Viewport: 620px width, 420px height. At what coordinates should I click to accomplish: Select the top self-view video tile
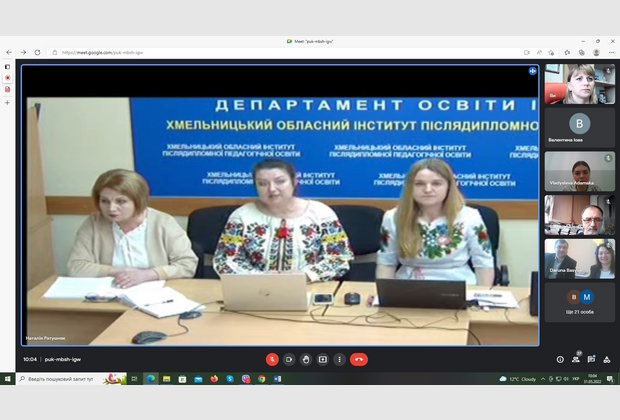coord(580,84)
